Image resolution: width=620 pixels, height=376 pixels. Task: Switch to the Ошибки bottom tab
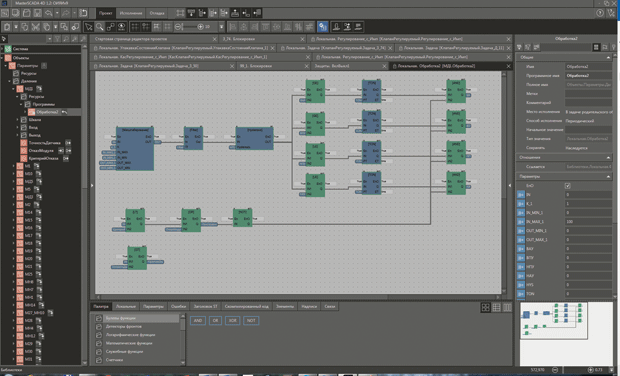point(178,306)
